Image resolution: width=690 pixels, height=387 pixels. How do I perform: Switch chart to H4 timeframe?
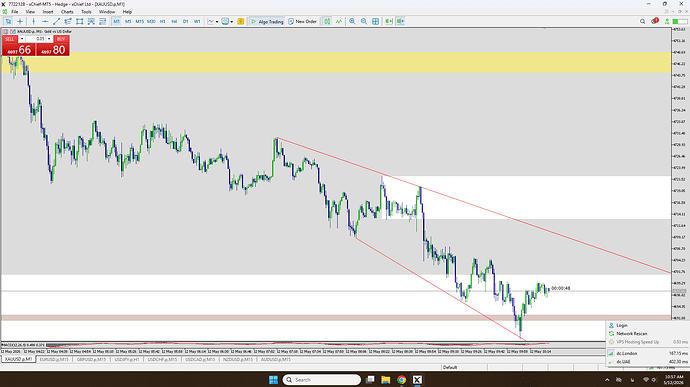click(174, 21)
